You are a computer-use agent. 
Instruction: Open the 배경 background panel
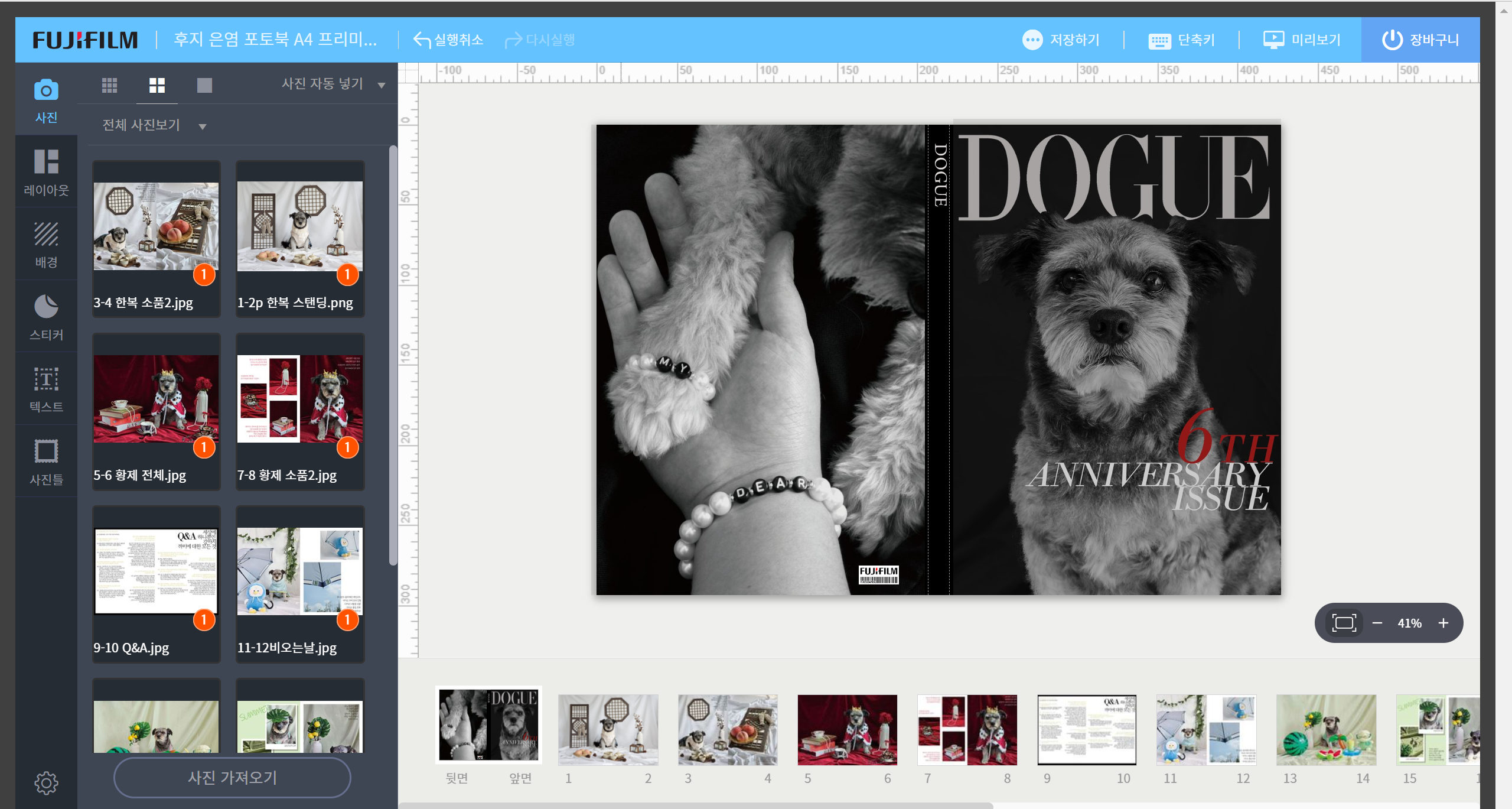[x=46, y=244]
